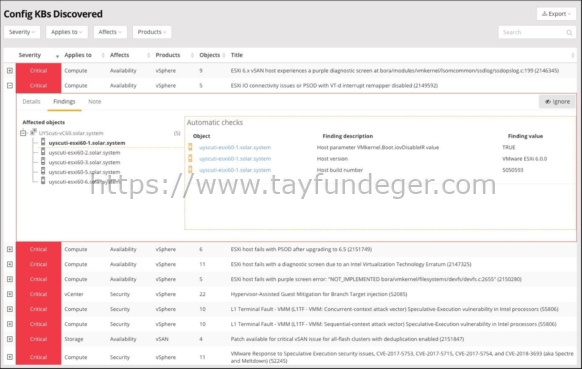582x369 pixels.
Task: Select host icon for uyscuti-esxi60-2.solar.system
Action: (x=43, y=152)
